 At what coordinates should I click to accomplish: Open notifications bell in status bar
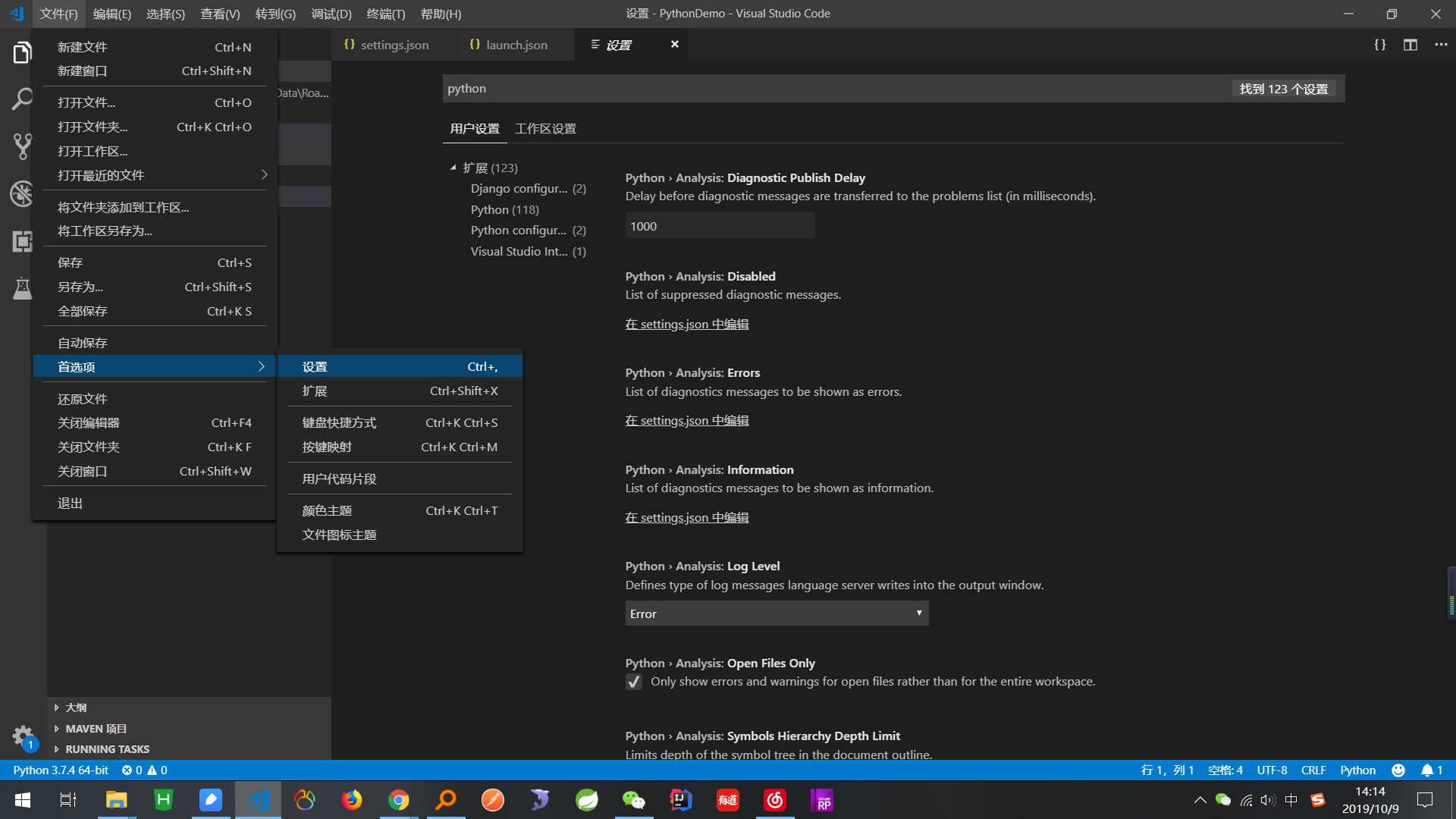(x=1432, y=770)
